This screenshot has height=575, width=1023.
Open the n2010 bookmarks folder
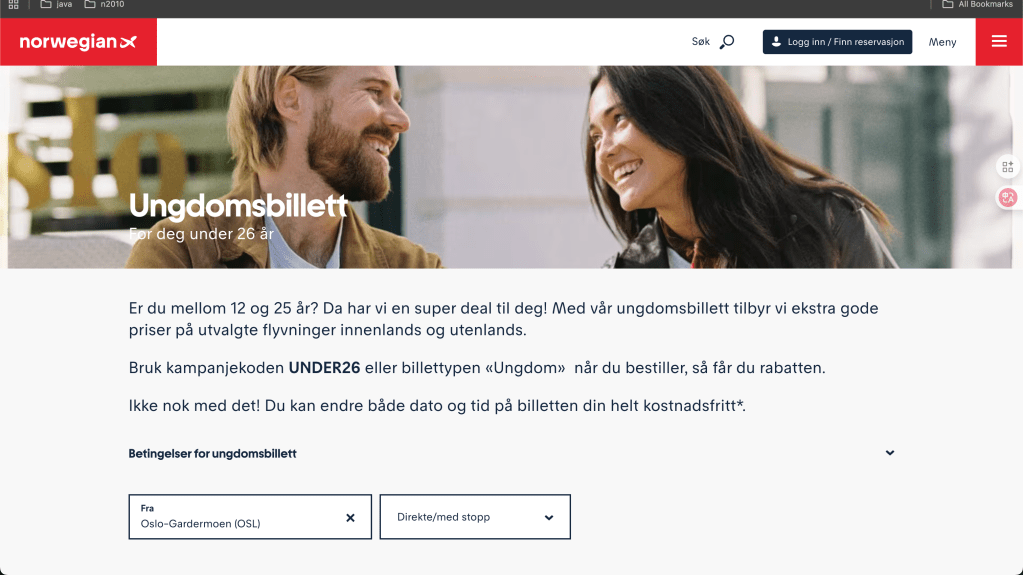[104, 5]
